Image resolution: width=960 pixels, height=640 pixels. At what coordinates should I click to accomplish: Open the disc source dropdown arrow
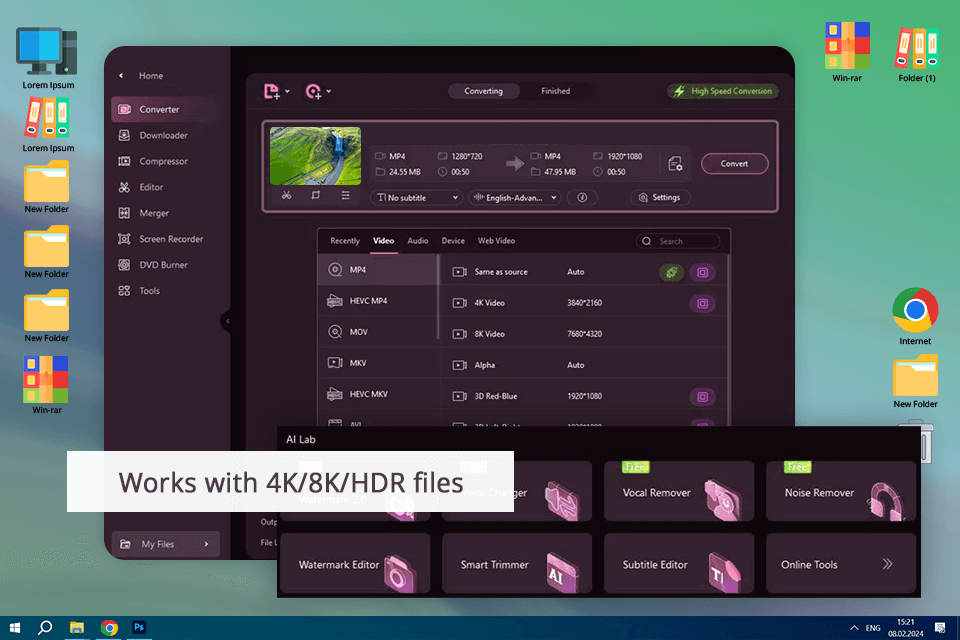[329, 91]
